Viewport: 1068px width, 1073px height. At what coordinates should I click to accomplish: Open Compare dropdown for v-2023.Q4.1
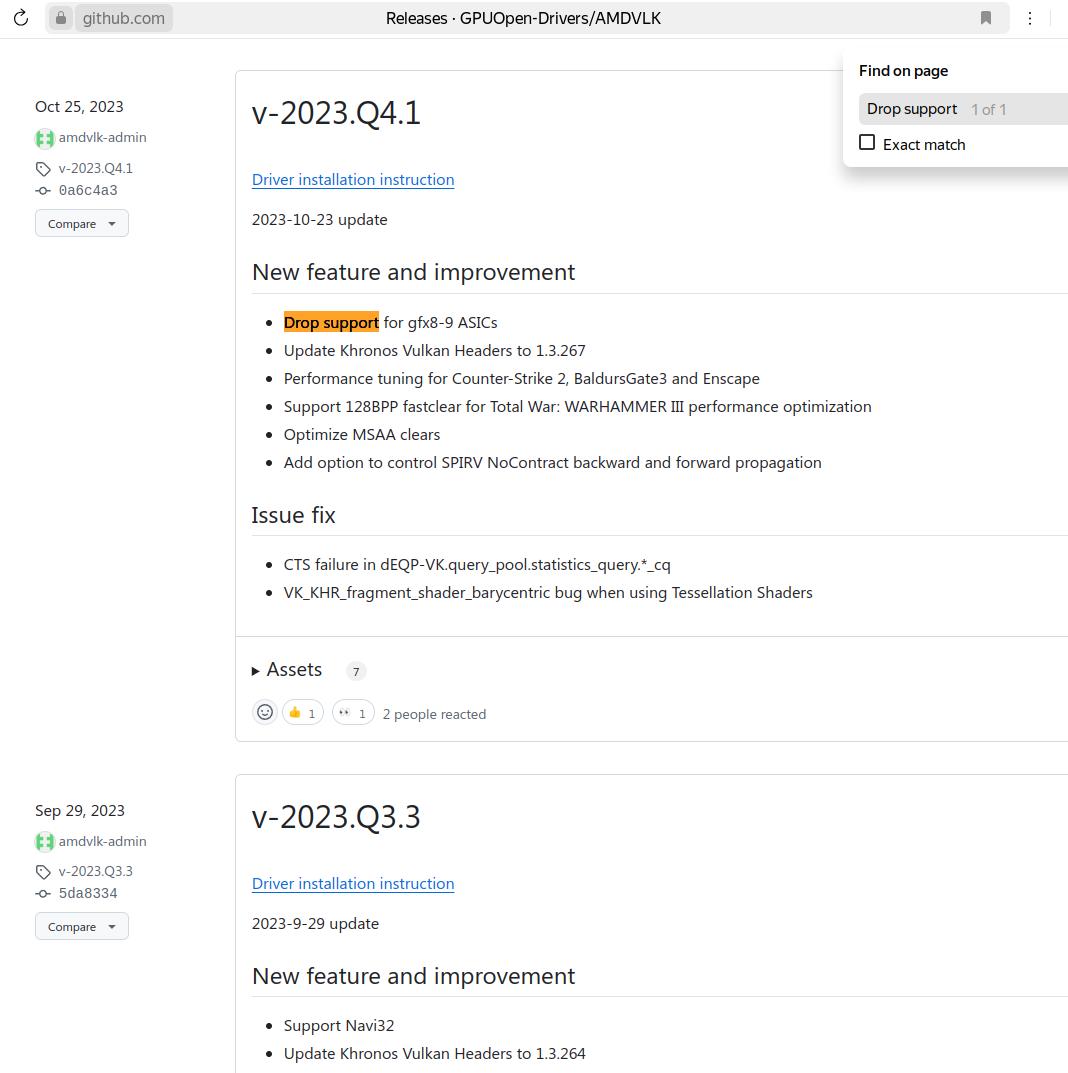coord(82,224)
